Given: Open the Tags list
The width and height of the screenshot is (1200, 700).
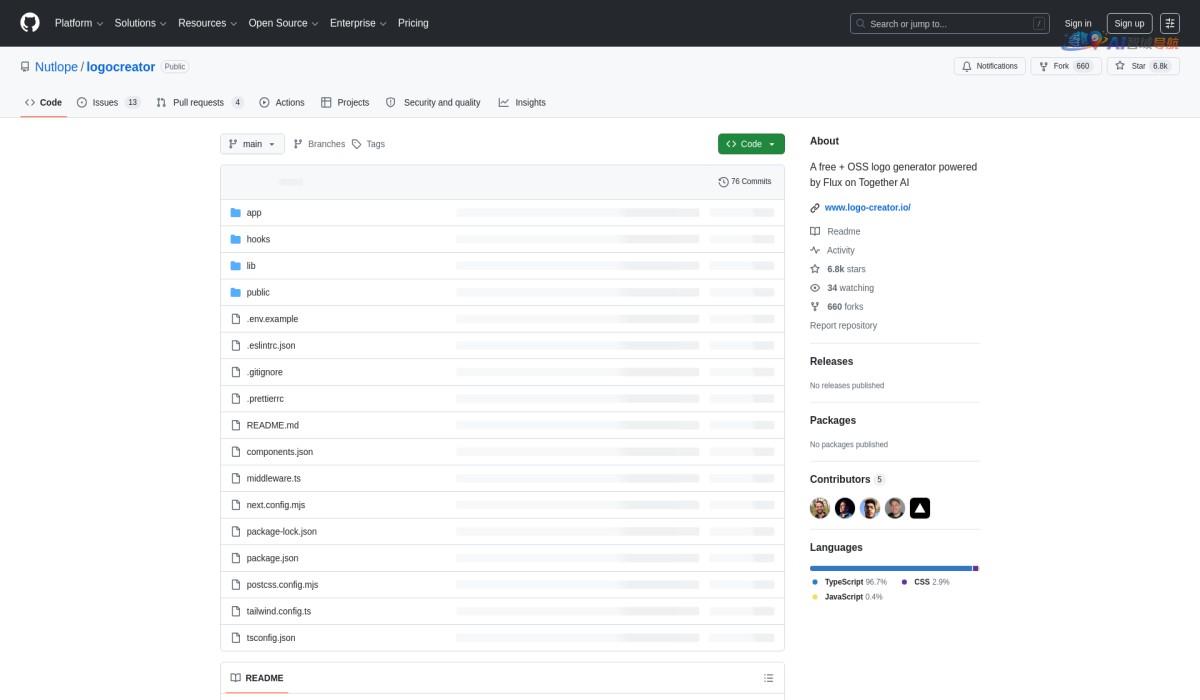Looking at the screenshot, I should coord(368,144).
